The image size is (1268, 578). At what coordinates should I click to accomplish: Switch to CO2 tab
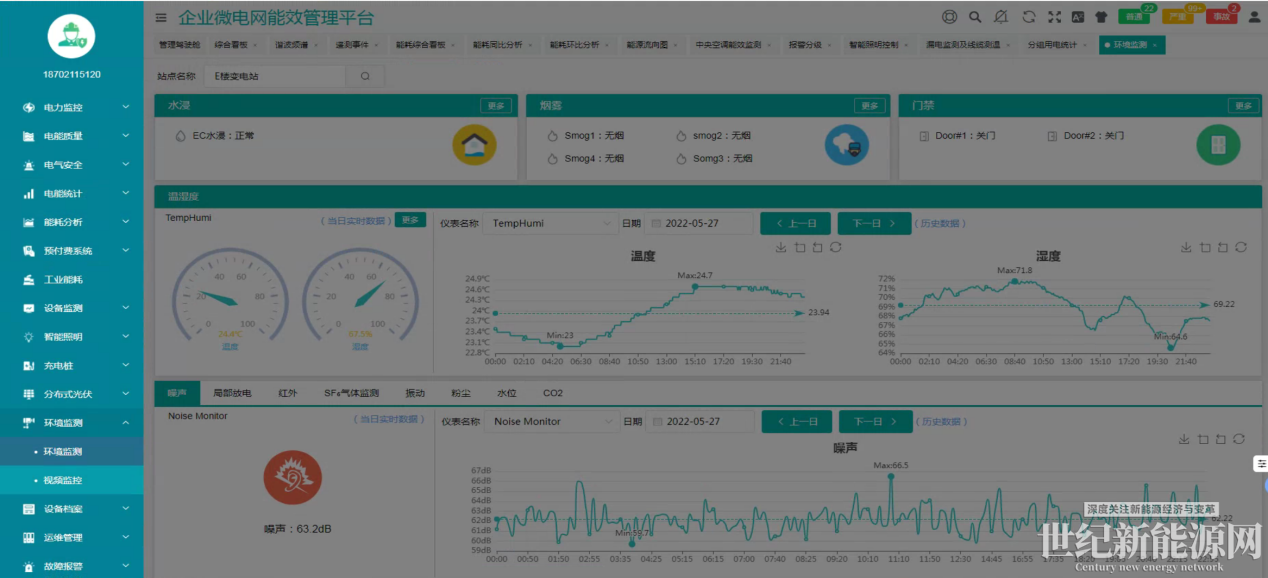click(x=553, y=393)
